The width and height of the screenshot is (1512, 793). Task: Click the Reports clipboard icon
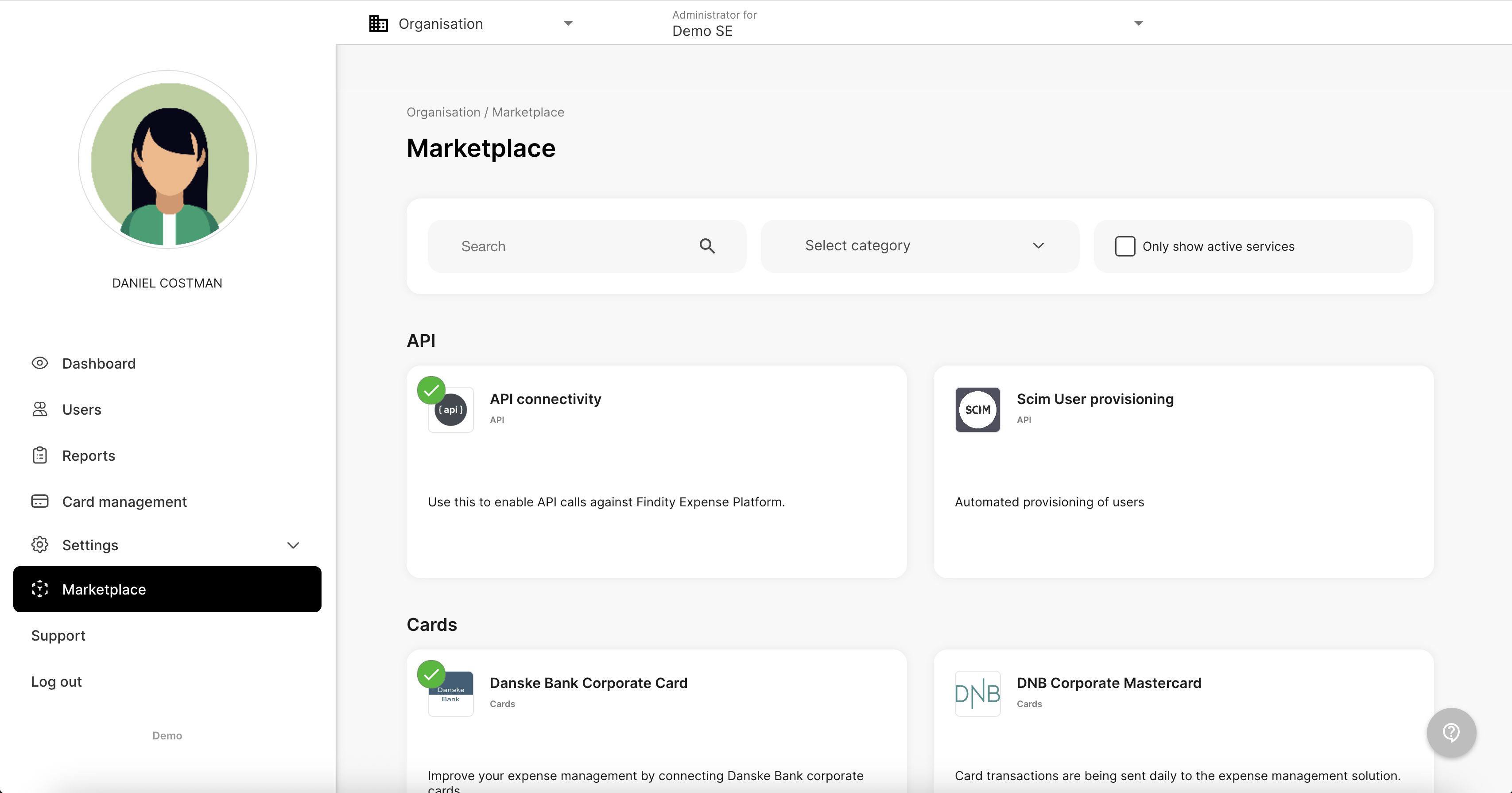pyautogui.click(x=39, y=455)
